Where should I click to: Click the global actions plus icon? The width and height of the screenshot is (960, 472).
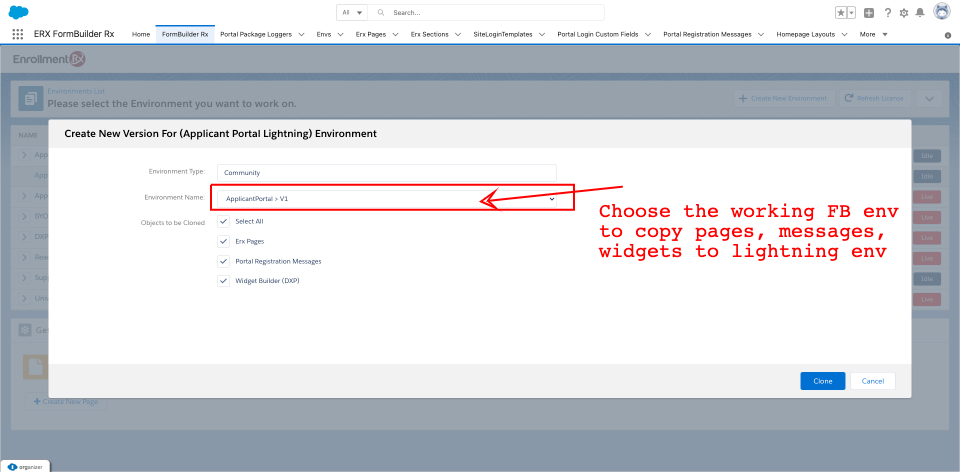coord(869,13)
